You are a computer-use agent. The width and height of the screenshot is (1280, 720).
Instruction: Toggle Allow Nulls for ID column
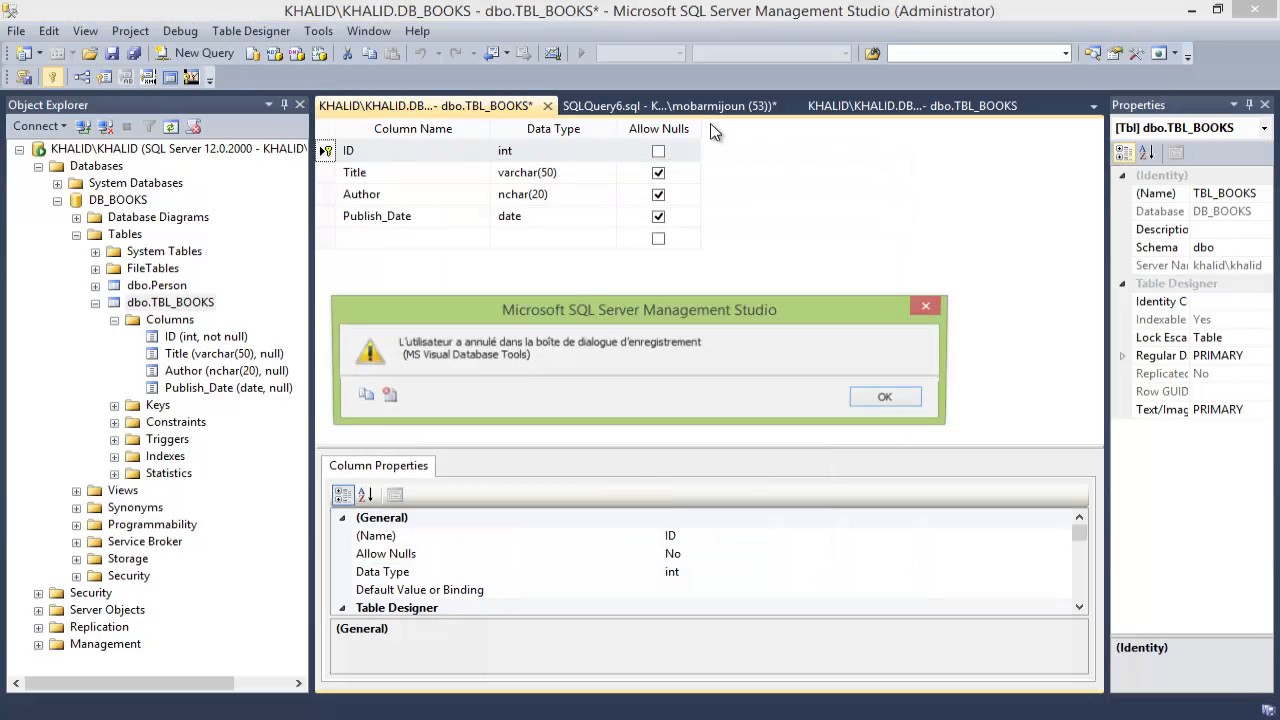tap(658, 151)
